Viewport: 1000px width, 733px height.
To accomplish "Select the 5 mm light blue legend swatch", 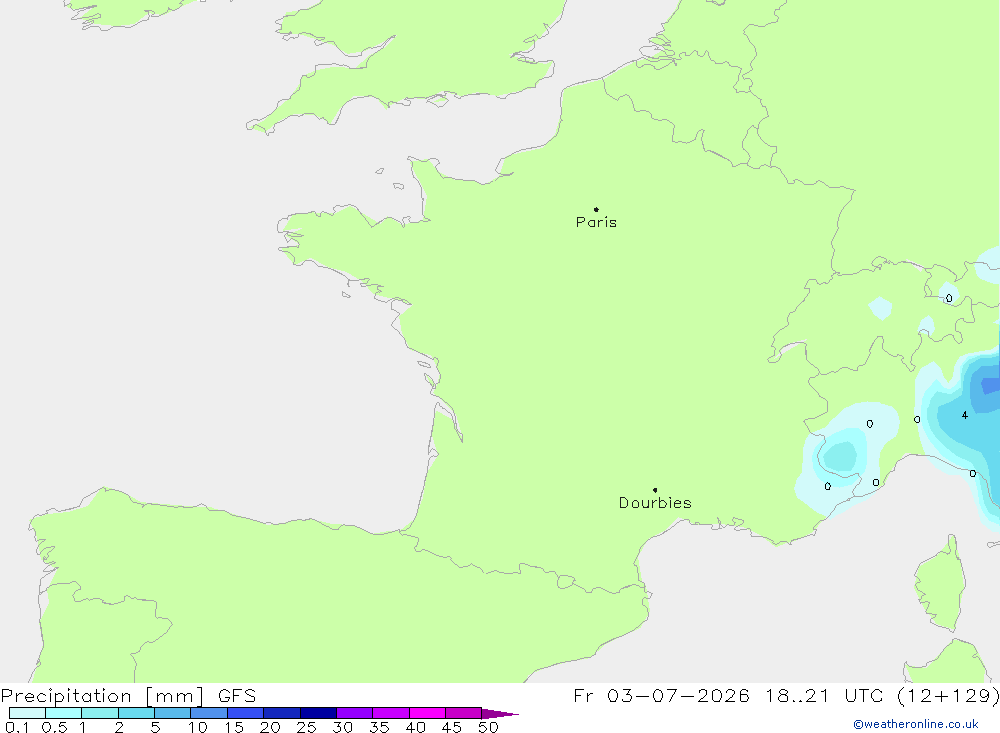I will click(172, 713).
